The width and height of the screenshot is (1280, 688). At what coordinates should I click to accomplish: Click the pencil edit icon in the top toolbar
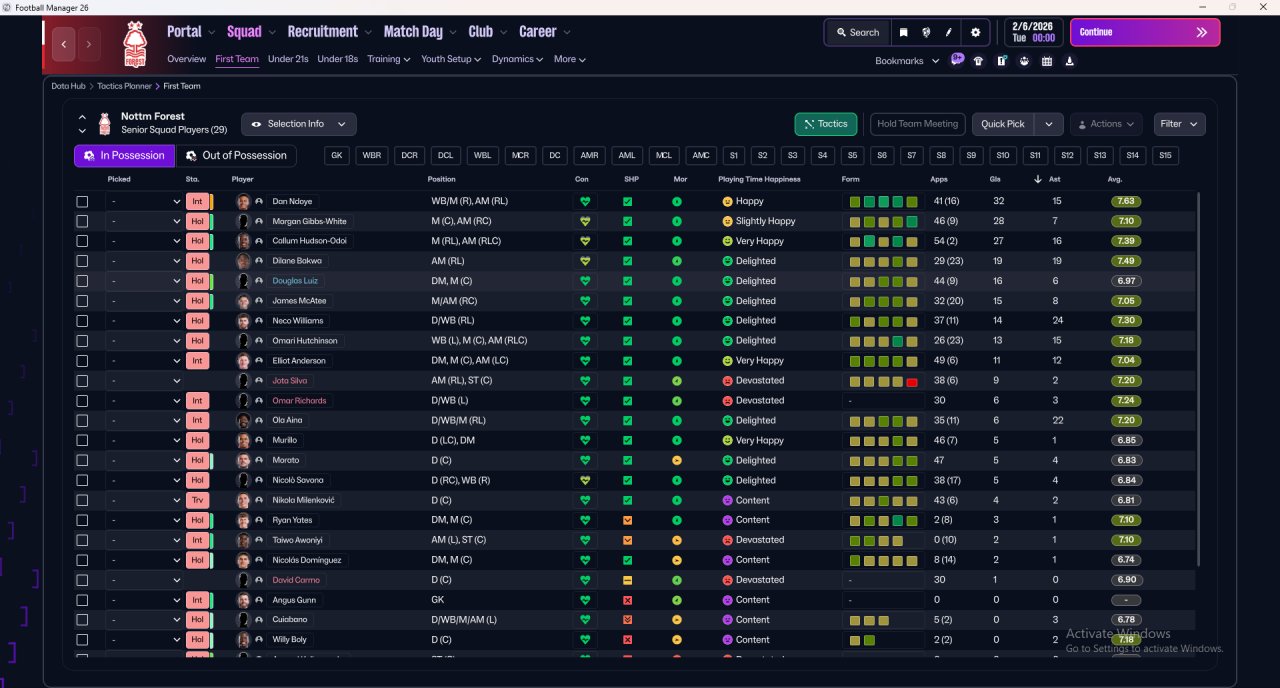(x=948, y=32)
